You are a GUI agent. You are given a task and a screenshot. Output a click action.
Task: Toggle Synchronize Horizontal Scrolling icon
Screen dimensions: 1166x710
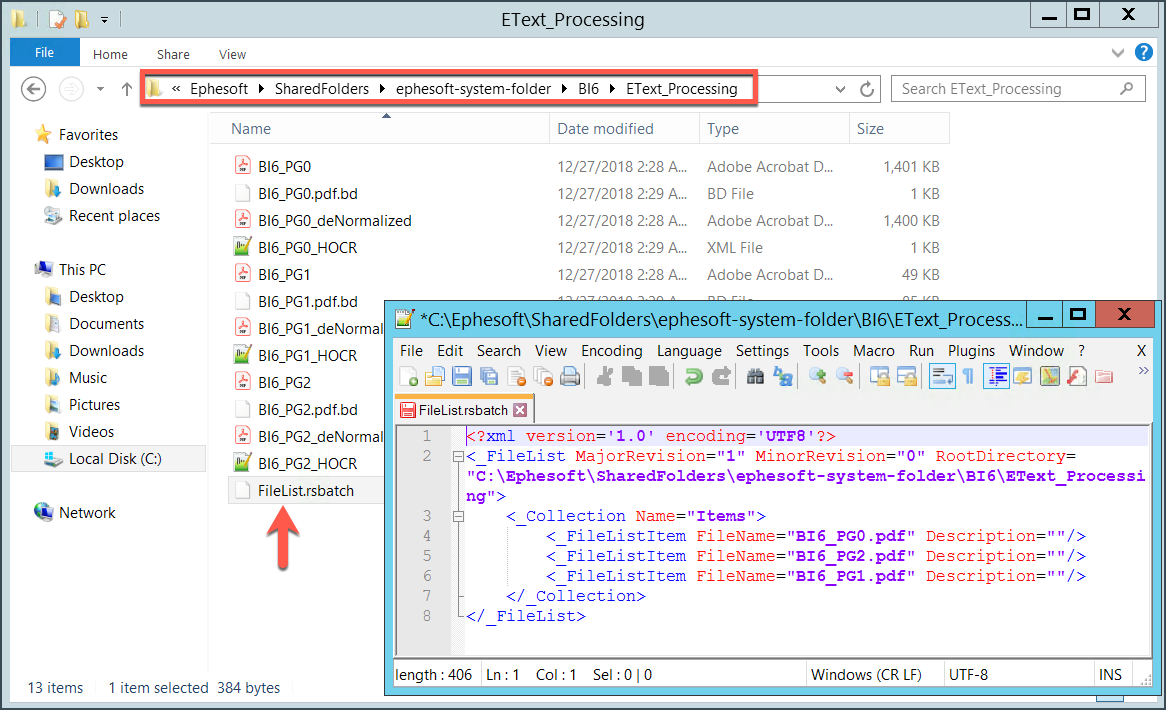tap(906, 377)
